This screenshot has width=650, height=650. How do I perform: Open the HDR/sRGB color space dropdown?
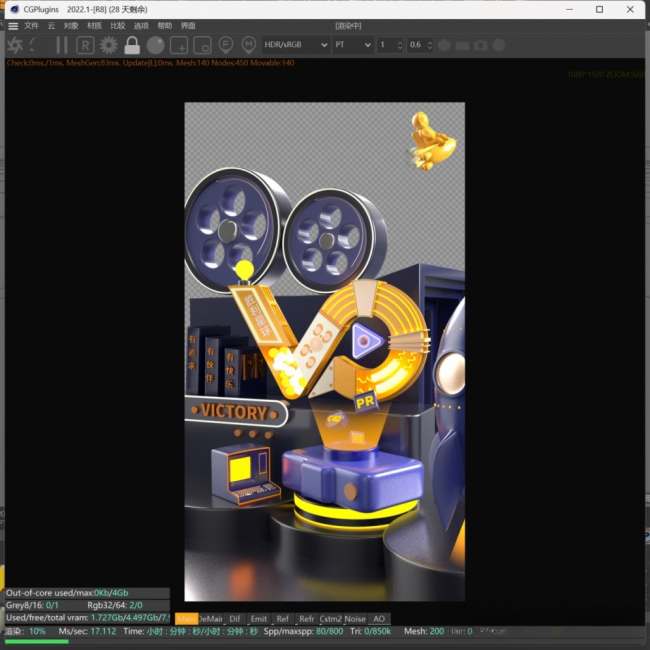(x=295, y=45)
